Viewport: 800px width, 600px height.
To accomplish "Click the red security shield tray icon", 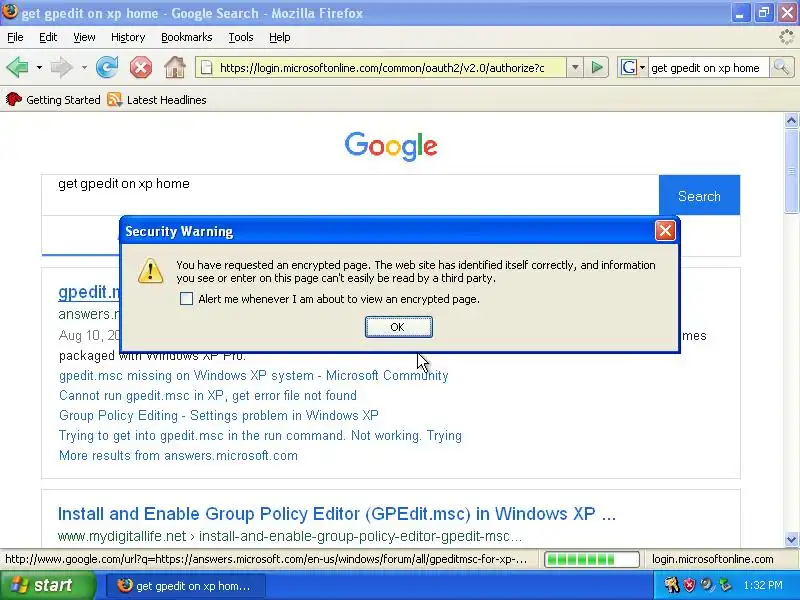I will (x=689, y=585).
